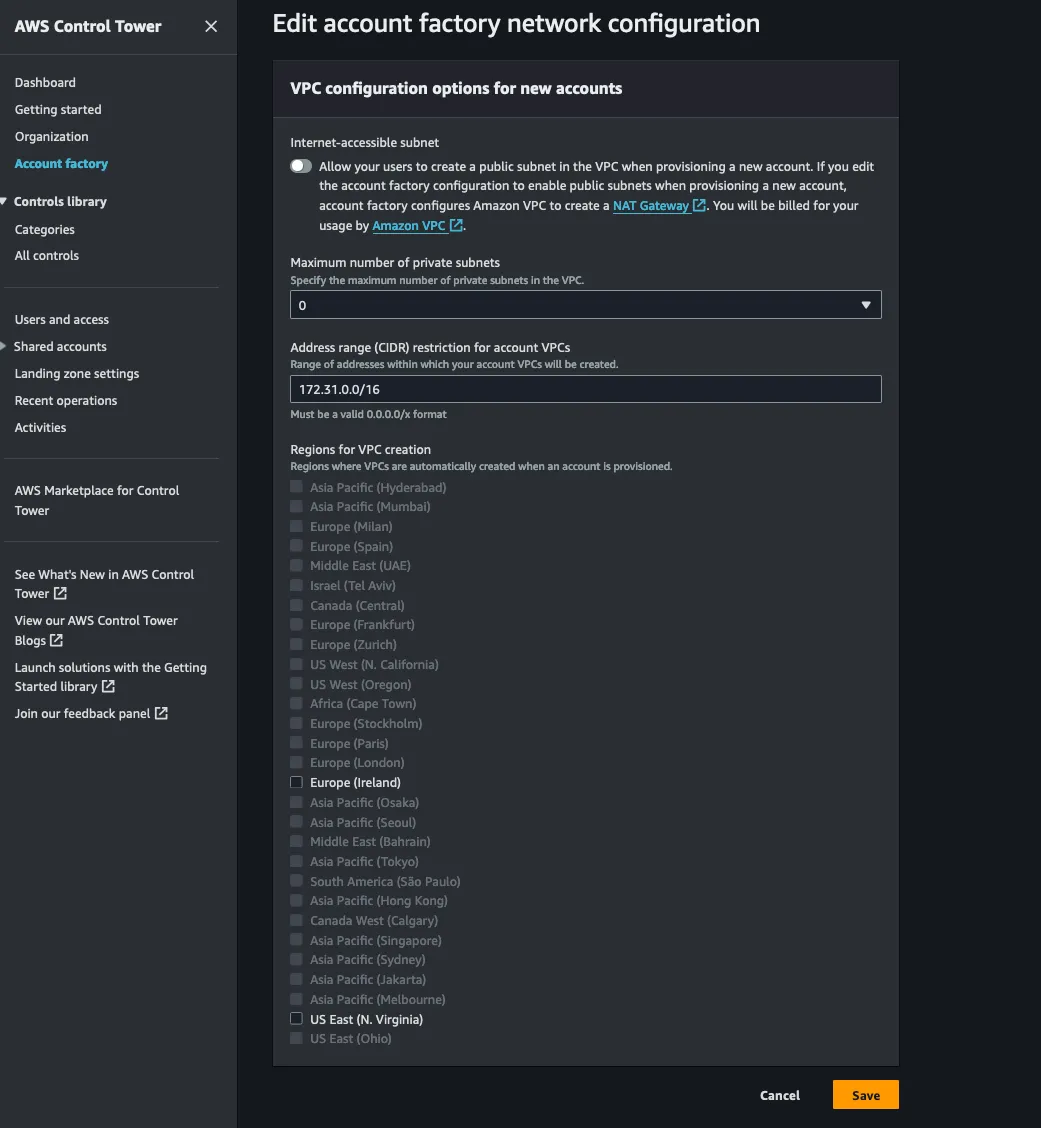Viewport: 1041px width, 1128px height.
Task: Cancel editing the network configuration
Action: [779, 1095]
